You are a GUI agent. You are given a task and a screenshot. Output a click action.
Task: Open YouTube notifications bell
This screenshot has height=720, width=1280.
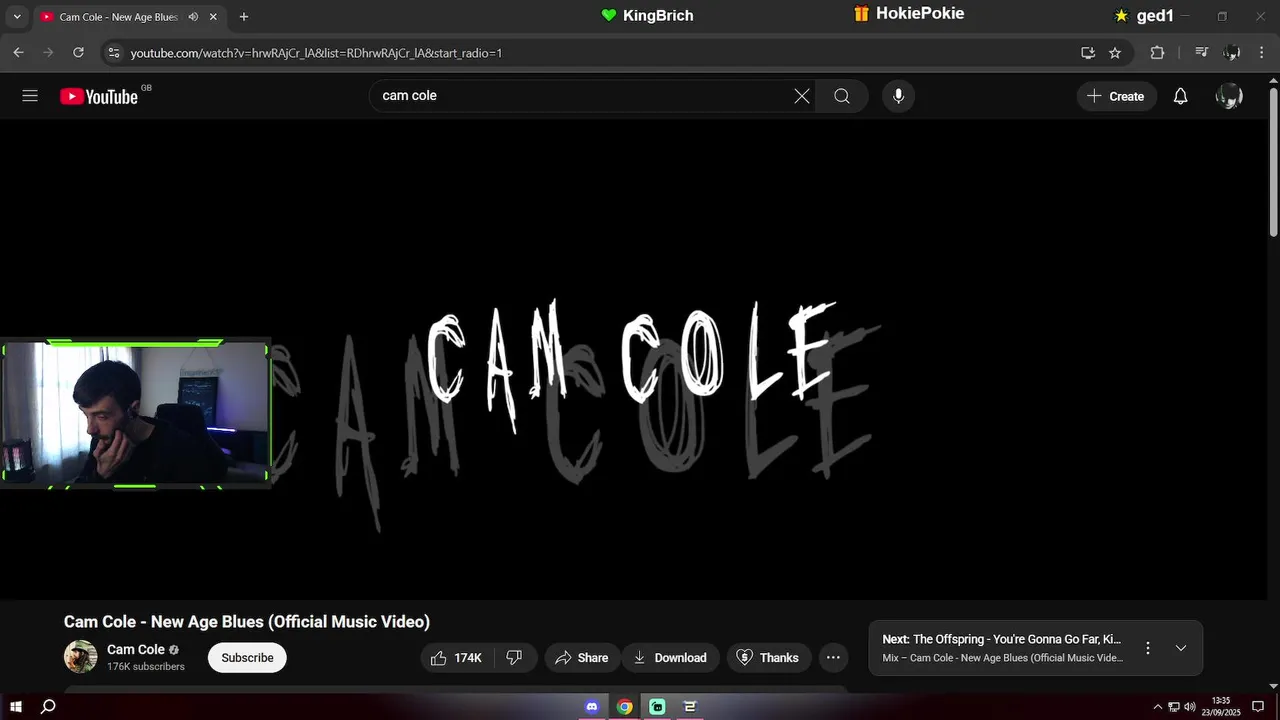[x=1180, y=96]
